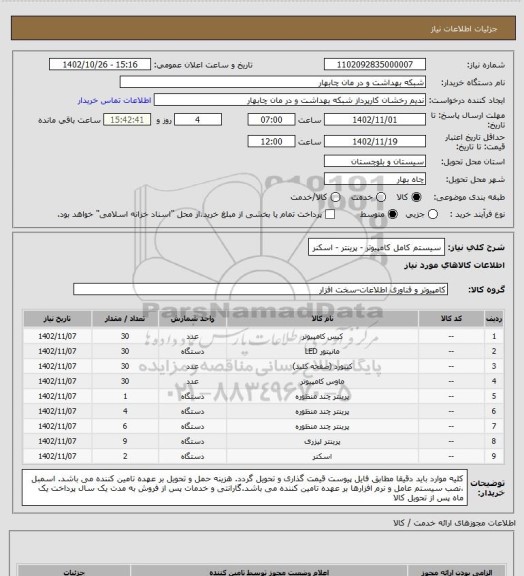
Task: Select the خدمت radio button
Action: 381,197
